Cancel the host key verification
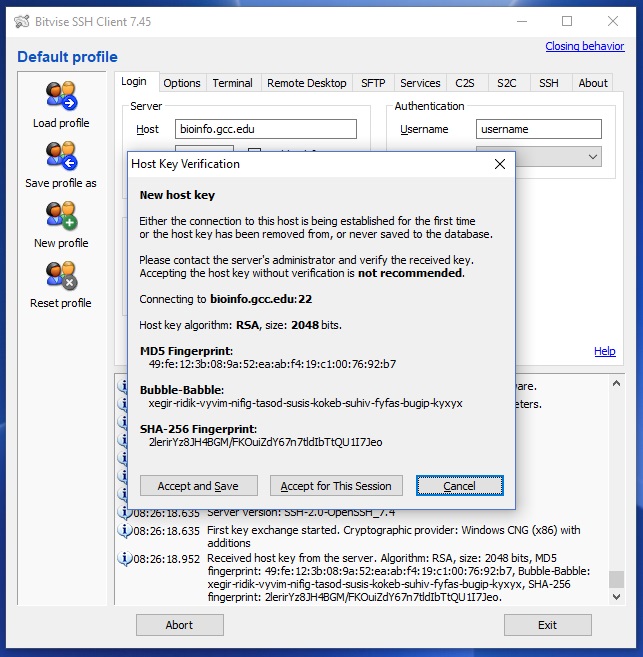Screen dimensions: 643x657 (x=460, y=486)
